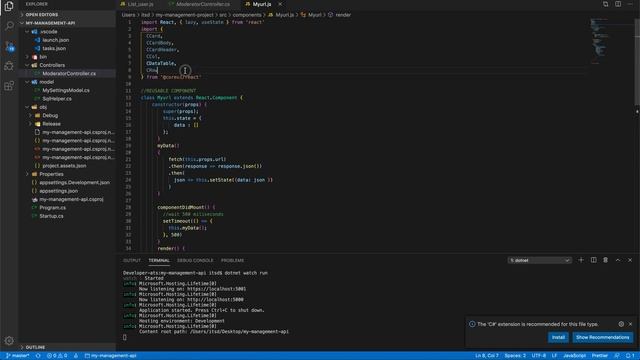Select terminal from the dotnet dropdown
This screenshot has height=360, width=640.
coord(539,260)
